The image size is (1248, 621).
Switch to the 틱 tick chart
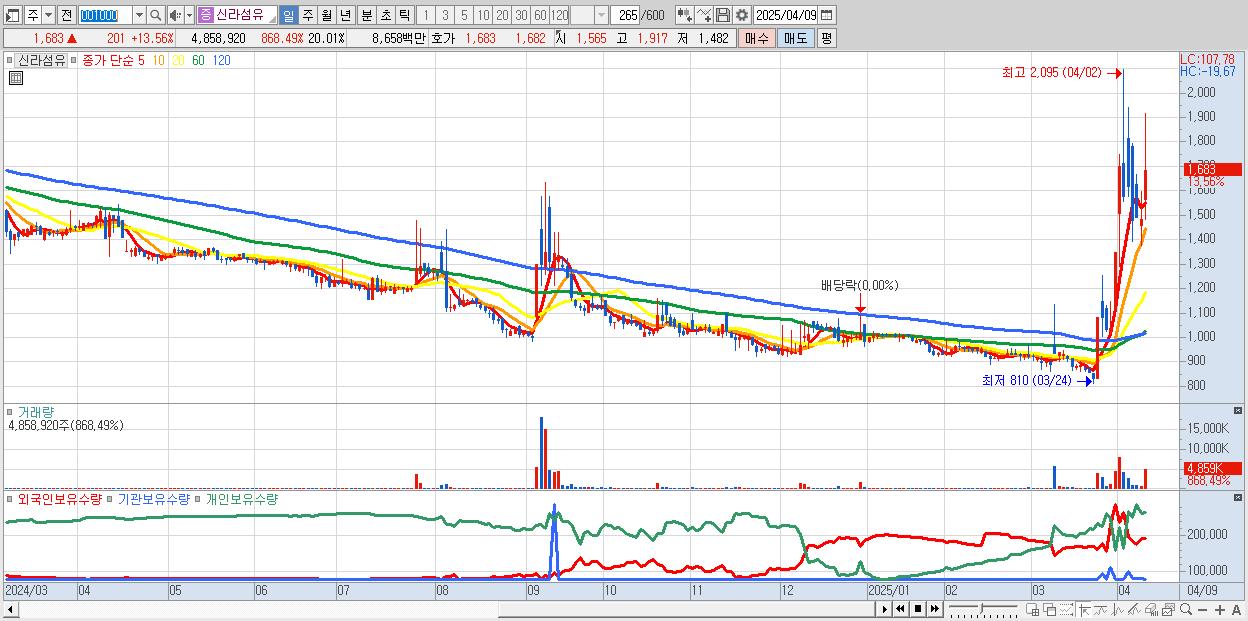(x=404, y=15)
